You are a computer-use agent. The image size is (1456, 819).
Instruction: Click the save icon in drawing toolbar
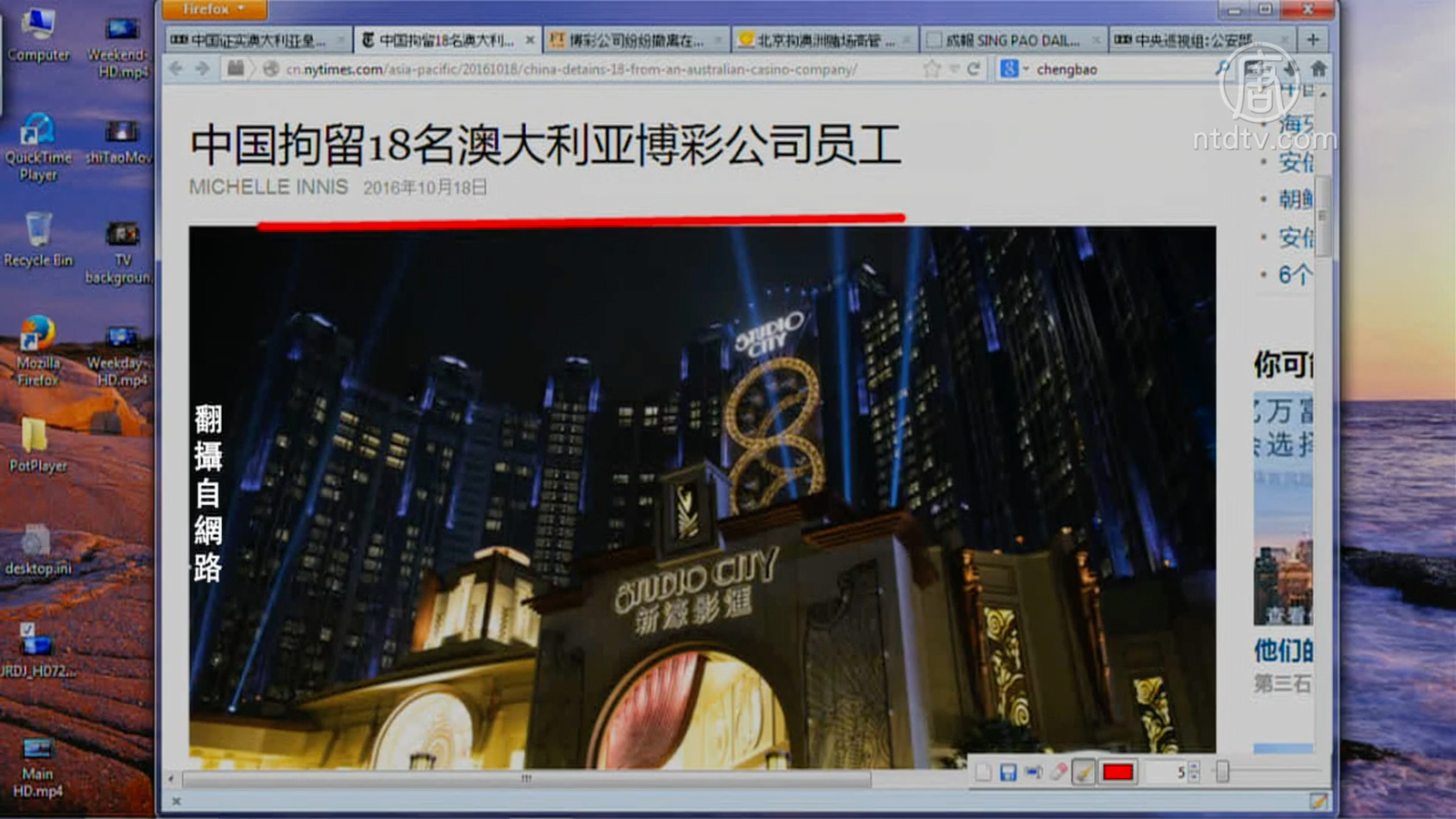(x=1007, y=773)
